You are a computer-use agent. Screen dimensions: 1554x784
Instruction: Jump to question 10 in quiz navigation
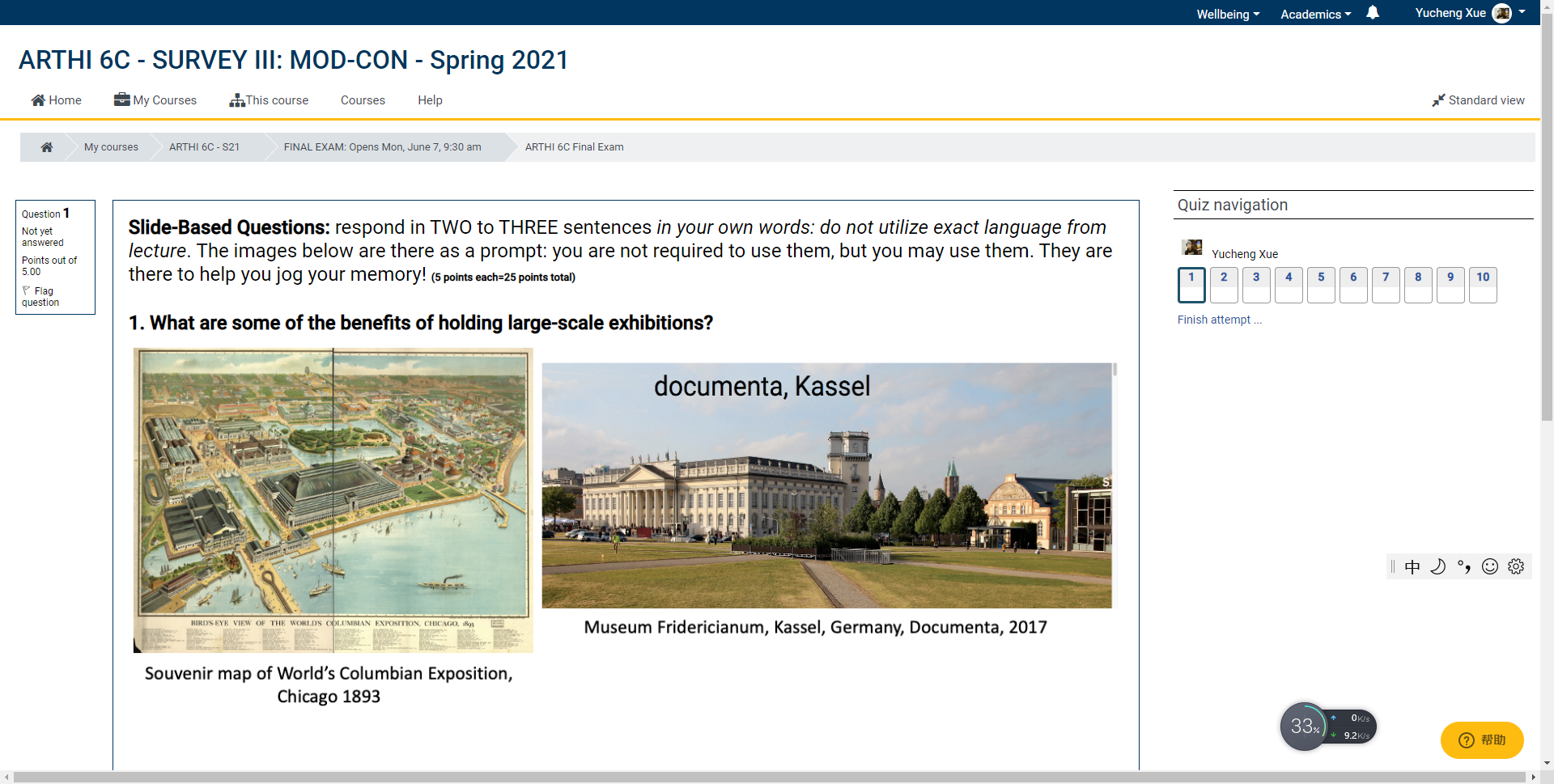click(x=1483, y=285)
